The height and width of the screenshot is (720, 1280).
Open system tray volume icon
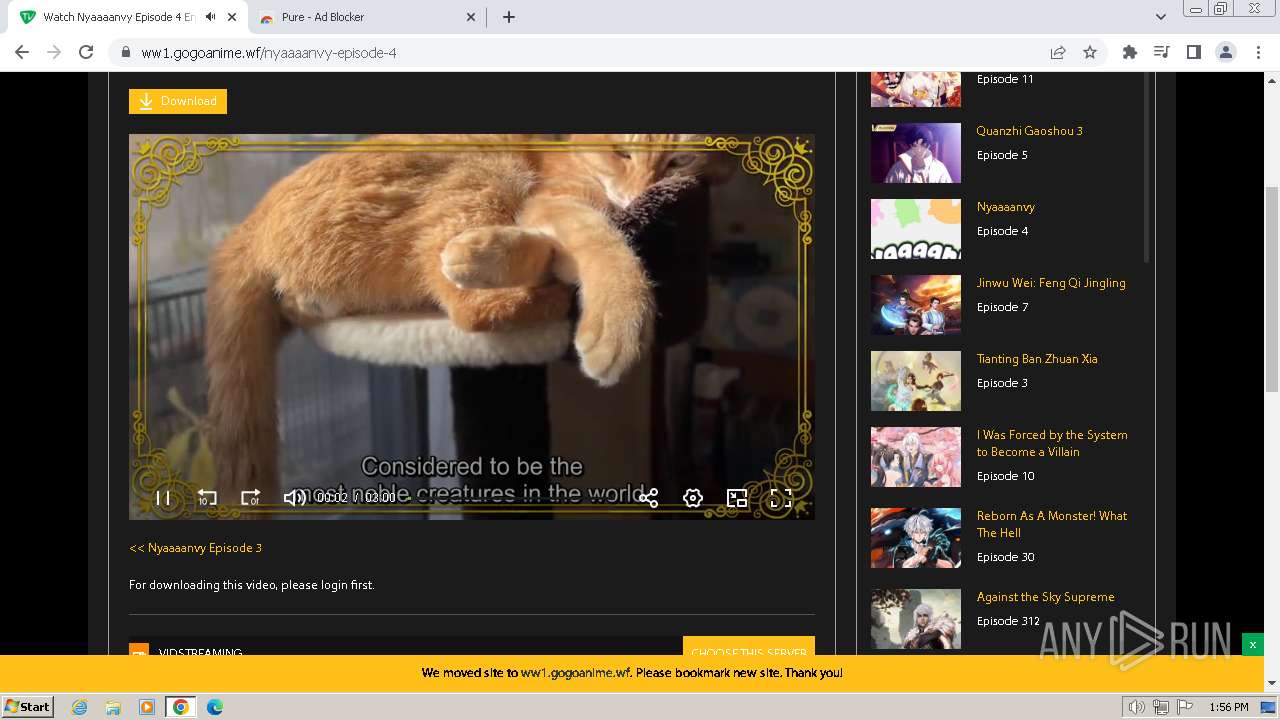pyautogui.click(x=1137, y=707)
